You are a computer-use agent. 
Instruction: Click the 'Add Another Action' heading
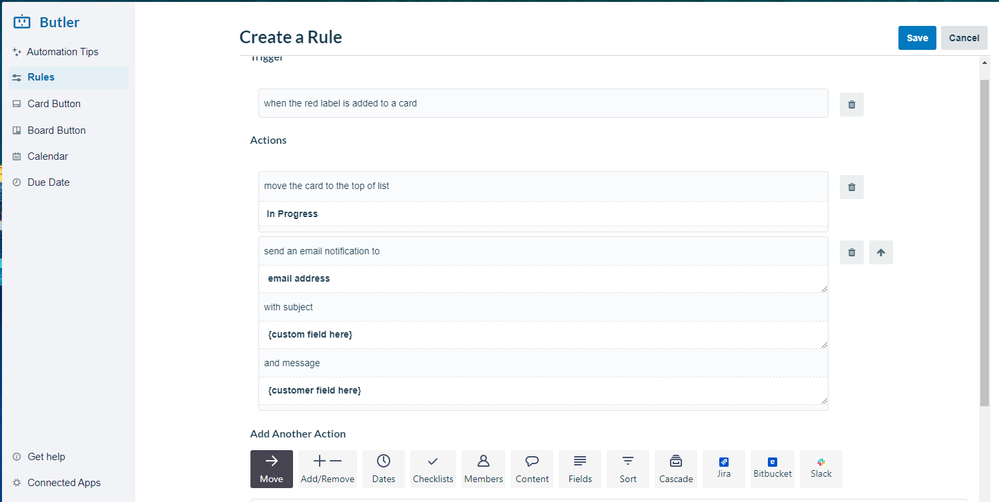click(x=298, y=434)
